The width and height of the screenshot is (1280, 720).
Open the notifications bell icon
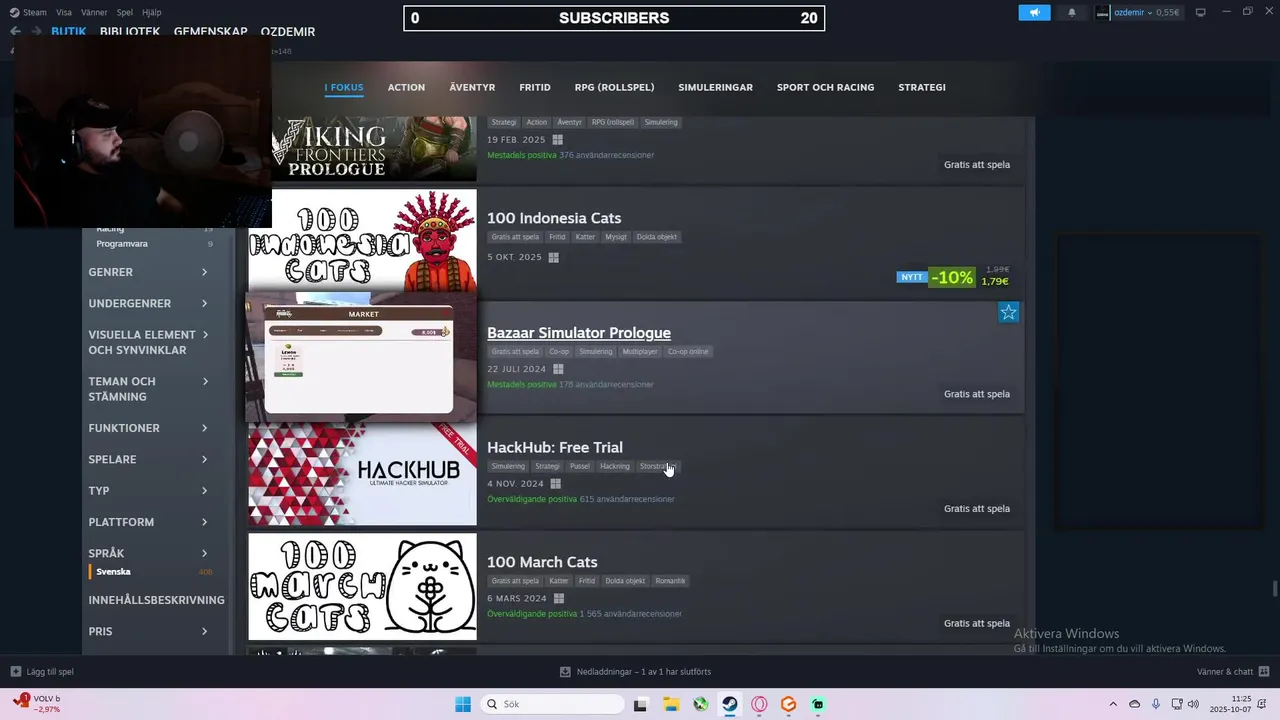tap(1072, 13)
